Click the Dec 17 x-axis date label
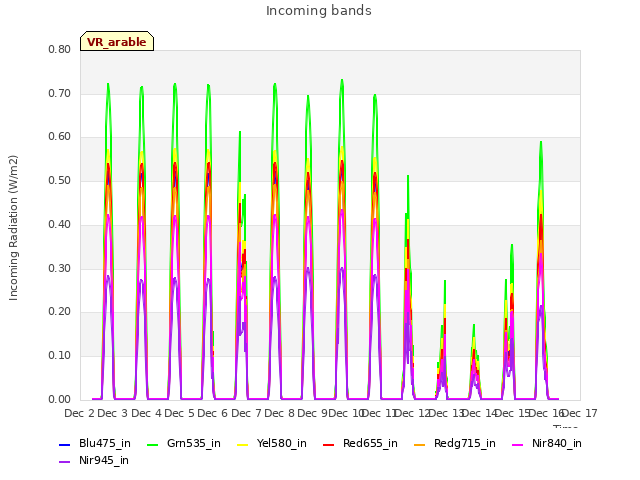Image resolution: width=640 pixels, height=480 pixels. 580,413
